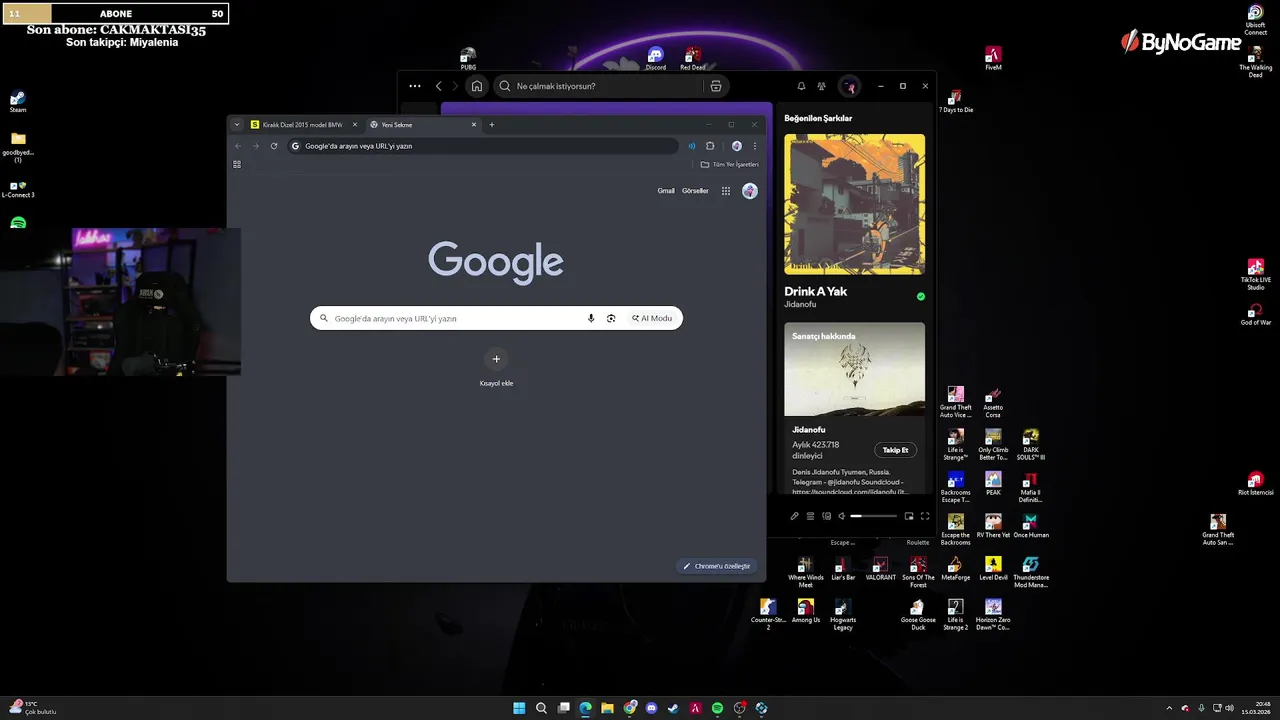Open FiveM desktop shortcut
This screenshot has width=1280, height=720.
993,58
